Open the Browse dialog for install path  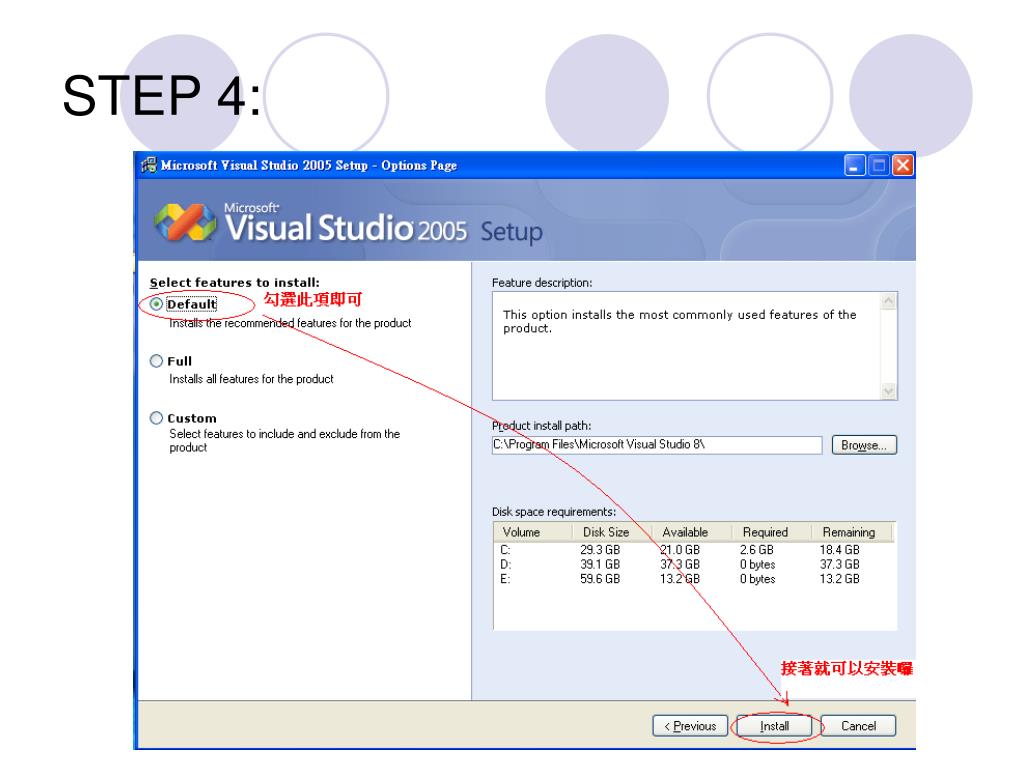click(864, 445)
